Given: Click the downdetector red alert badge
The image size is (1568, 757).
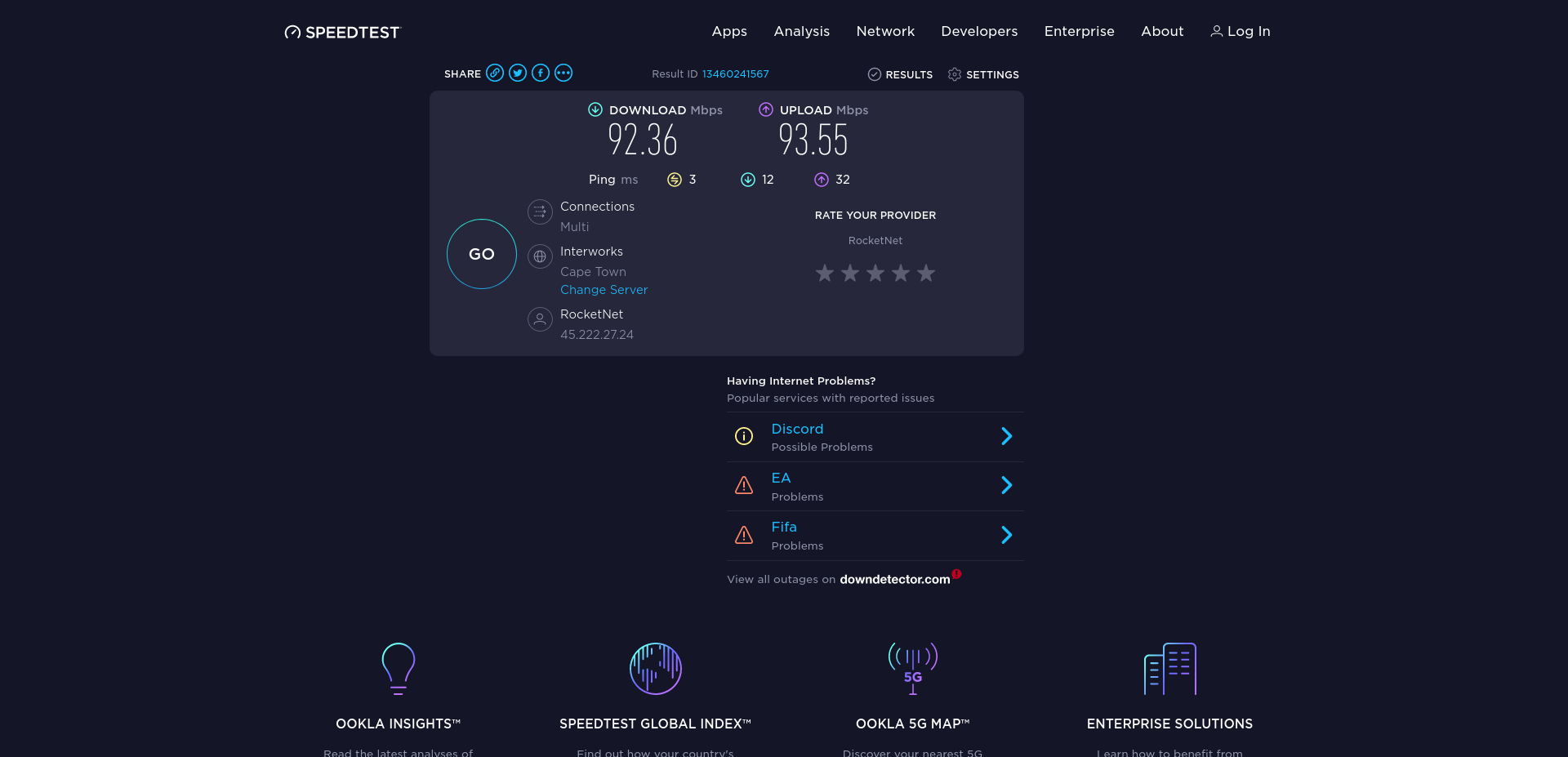Looking at the screenshot, I should click(956, 573).
